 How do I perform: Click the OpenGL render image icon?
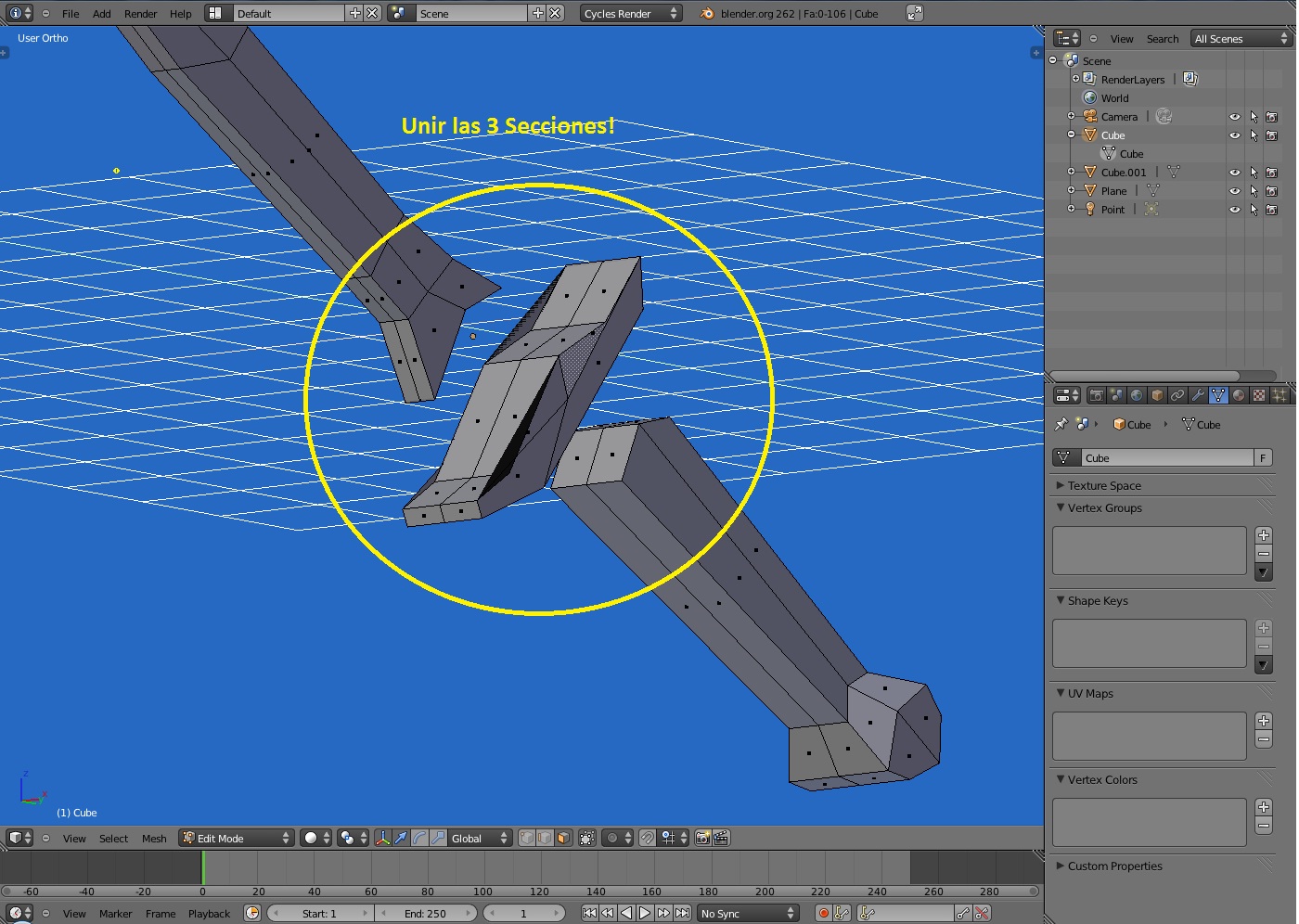pos(703,838)
